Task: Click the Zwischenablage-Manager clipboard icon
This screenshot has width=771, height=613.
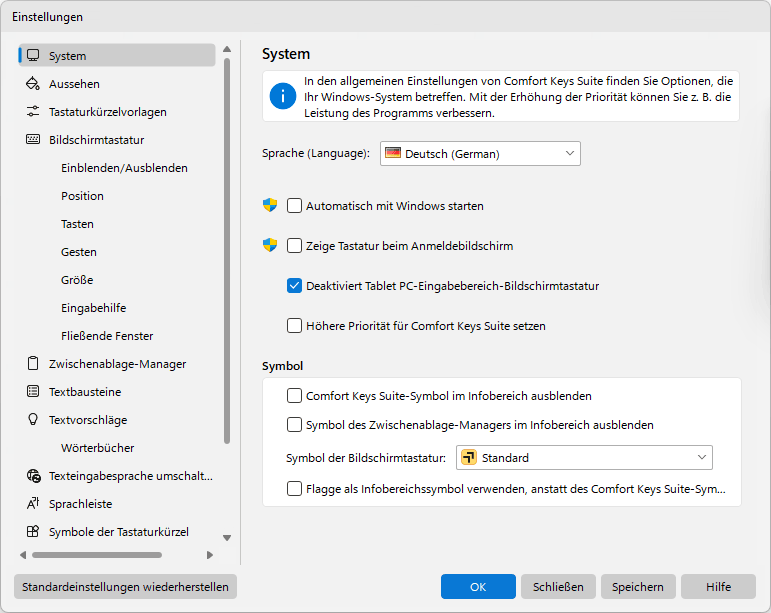Action: pyautogui.click(x=33, y=363)
